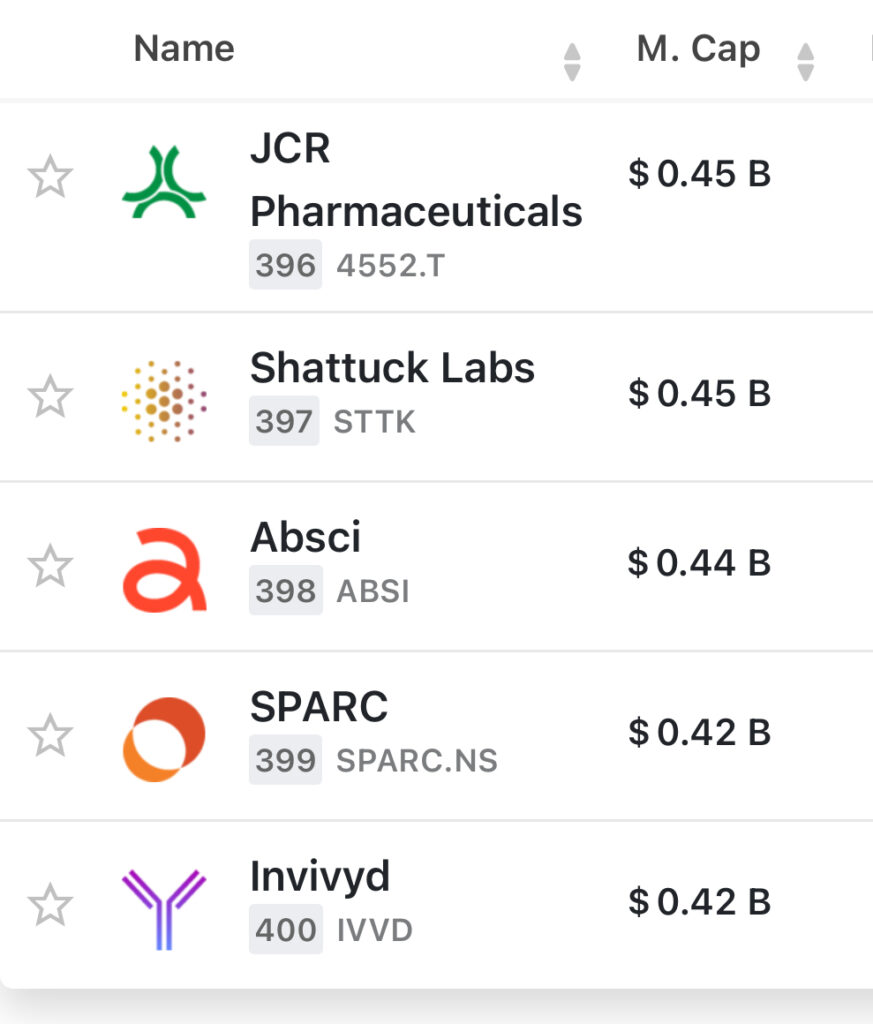The height and width of the screenshot is (1024, 873).
Task: Open the Invivyd company link
Action: (x=320, y=877)
